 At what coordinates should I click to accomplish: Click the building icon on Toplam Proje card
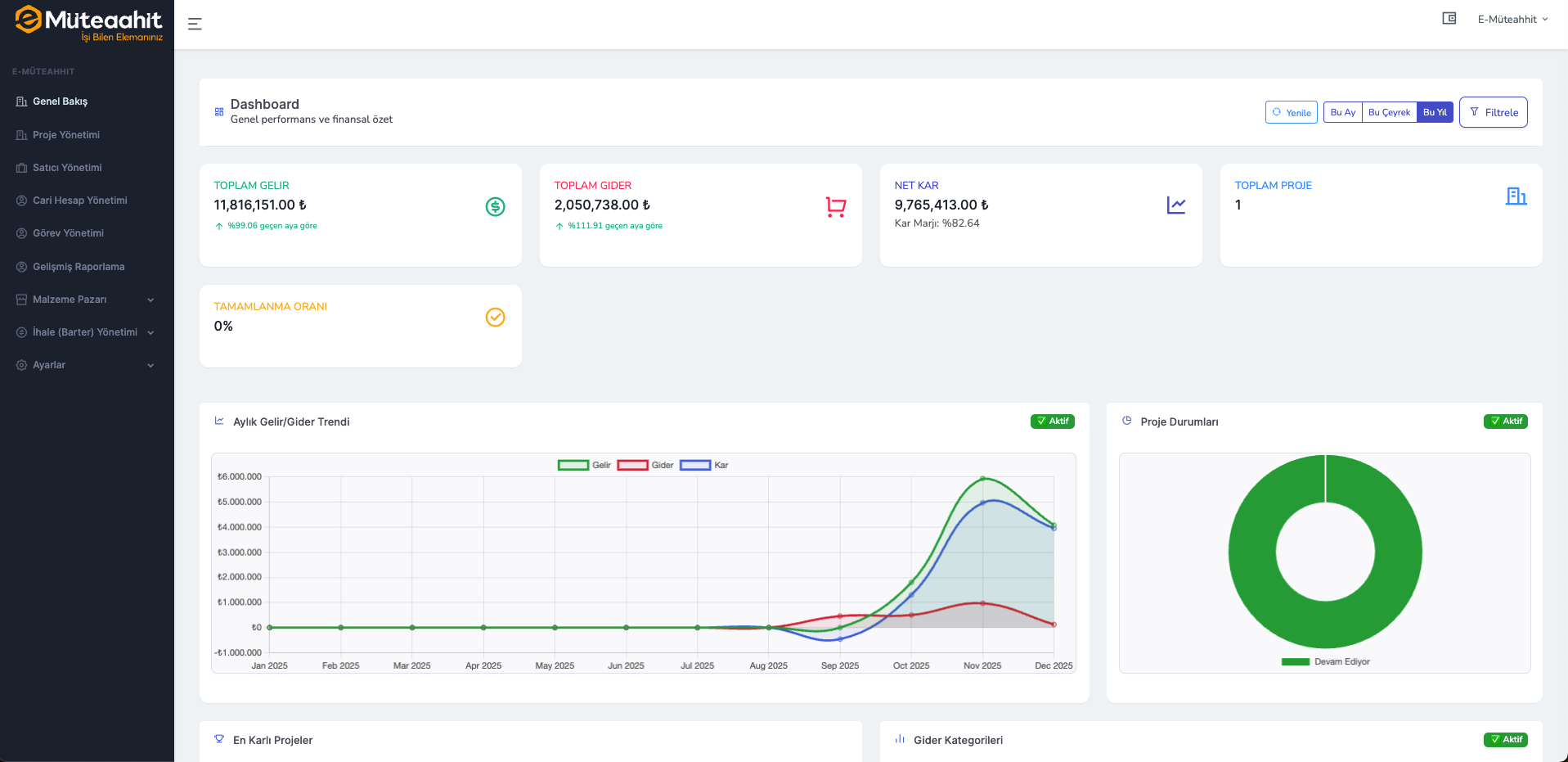pos(1516,196)
